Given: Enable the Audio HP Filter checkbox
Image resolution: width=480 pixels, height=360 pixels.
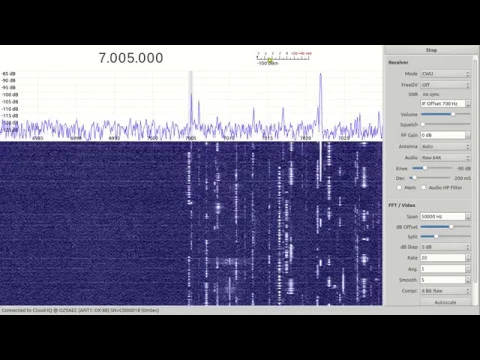Looking at the screenshot, I should point(423,188).
